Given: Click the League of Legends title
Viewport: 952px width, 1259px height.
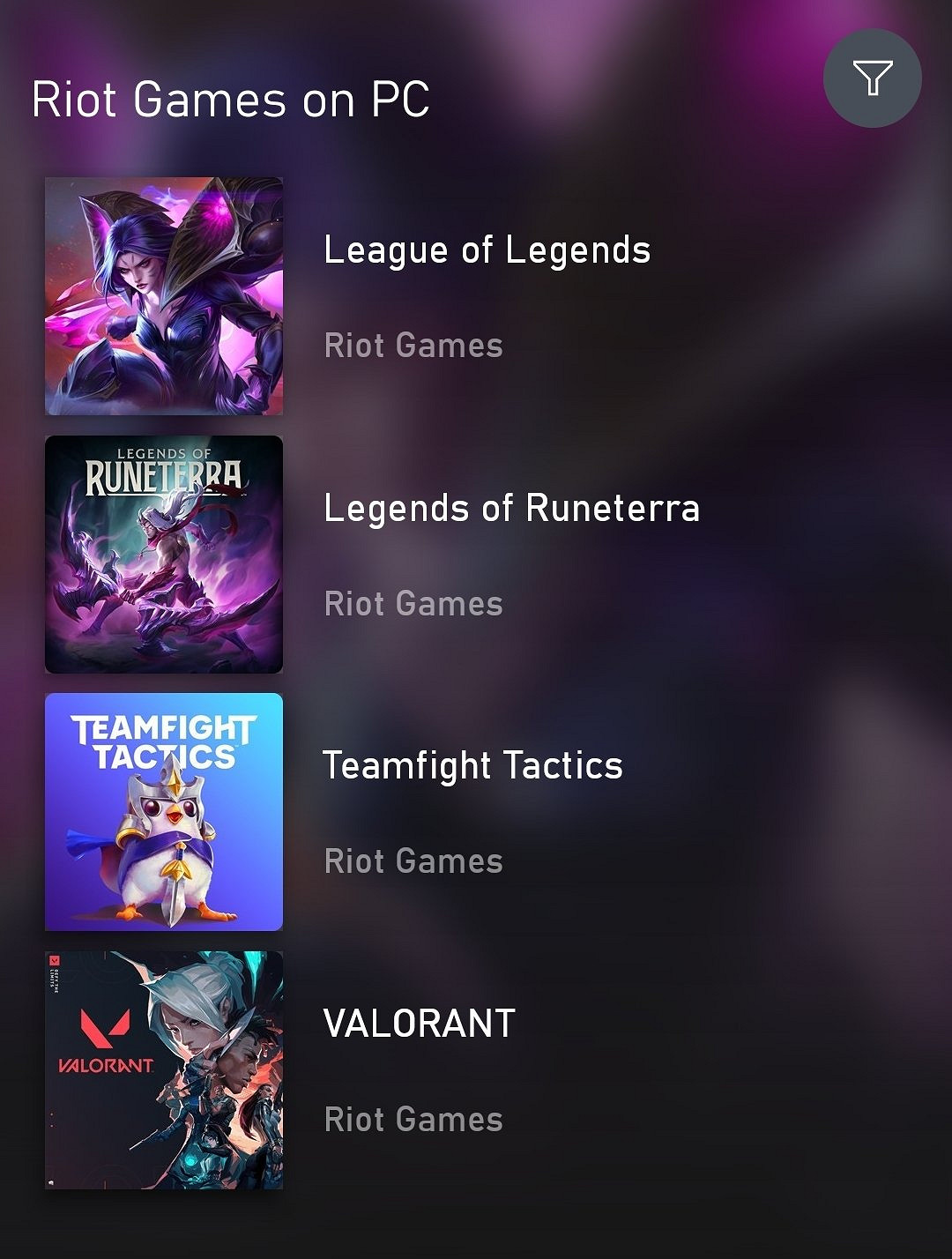Looking at the screenshot, I should [487, 250].
